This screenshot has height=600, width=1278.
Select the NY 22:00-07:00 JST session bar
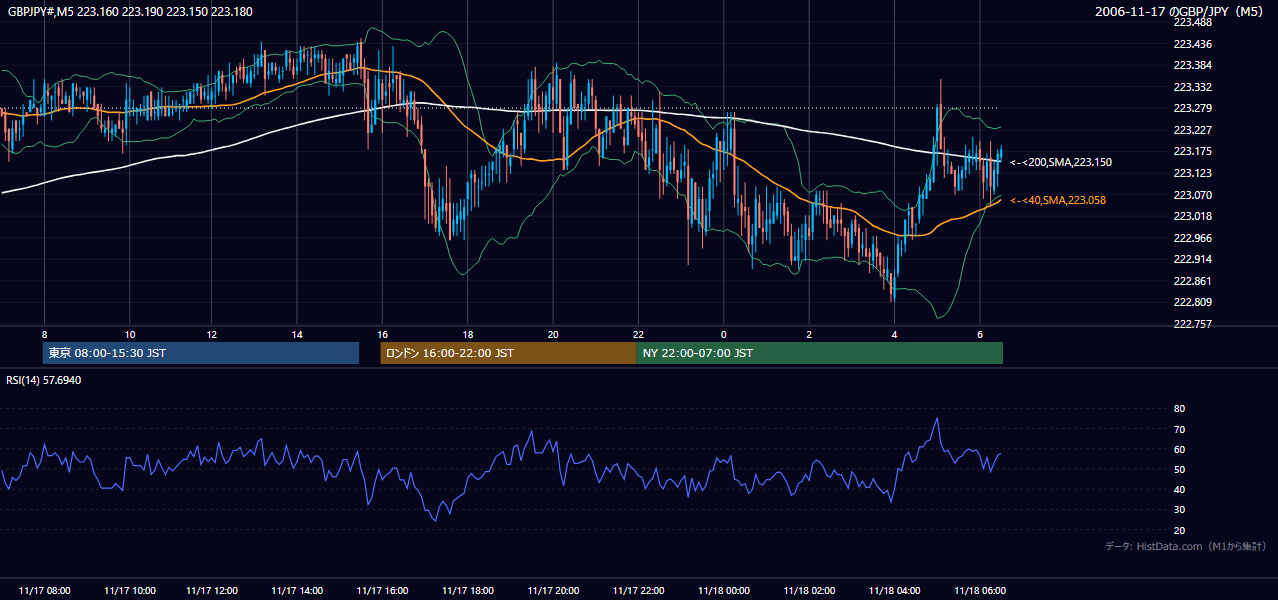[x=820, y=353]
